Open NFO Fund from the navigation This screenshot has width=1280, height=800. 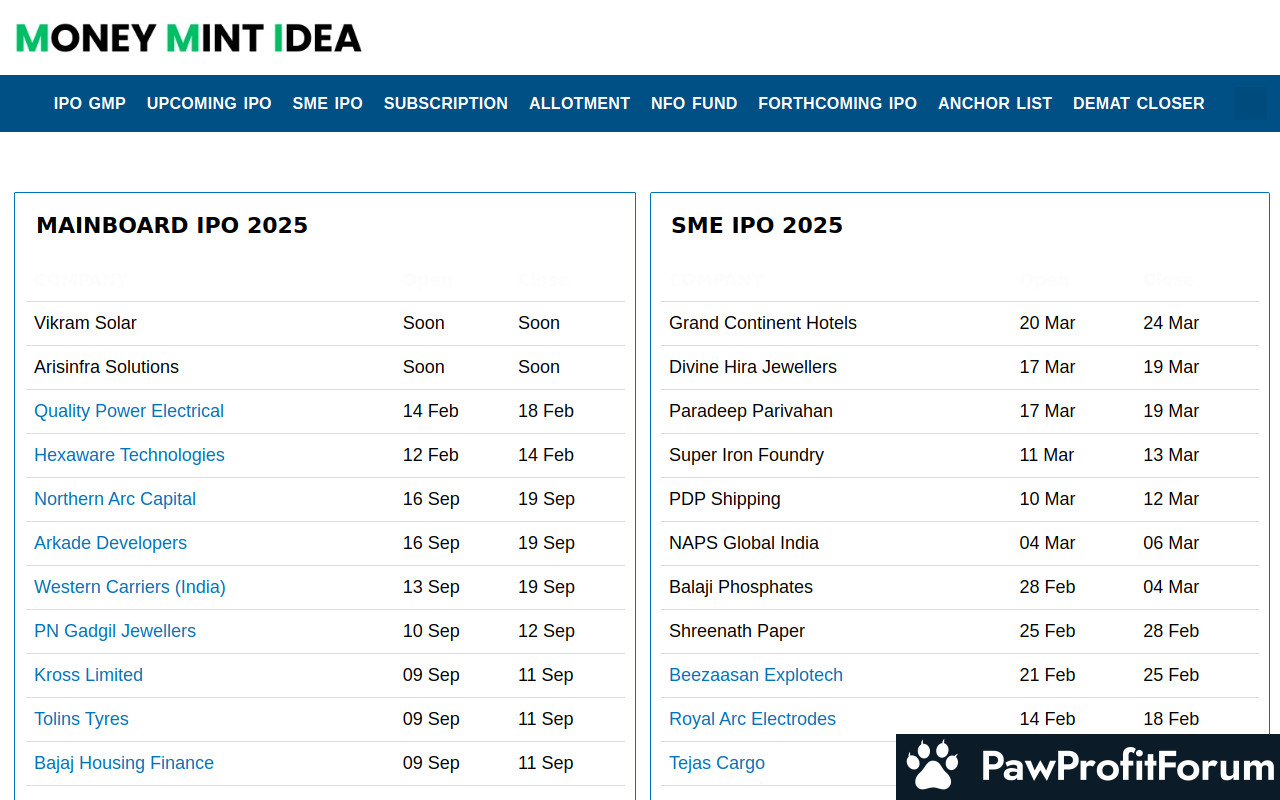[x=694, y=103]
